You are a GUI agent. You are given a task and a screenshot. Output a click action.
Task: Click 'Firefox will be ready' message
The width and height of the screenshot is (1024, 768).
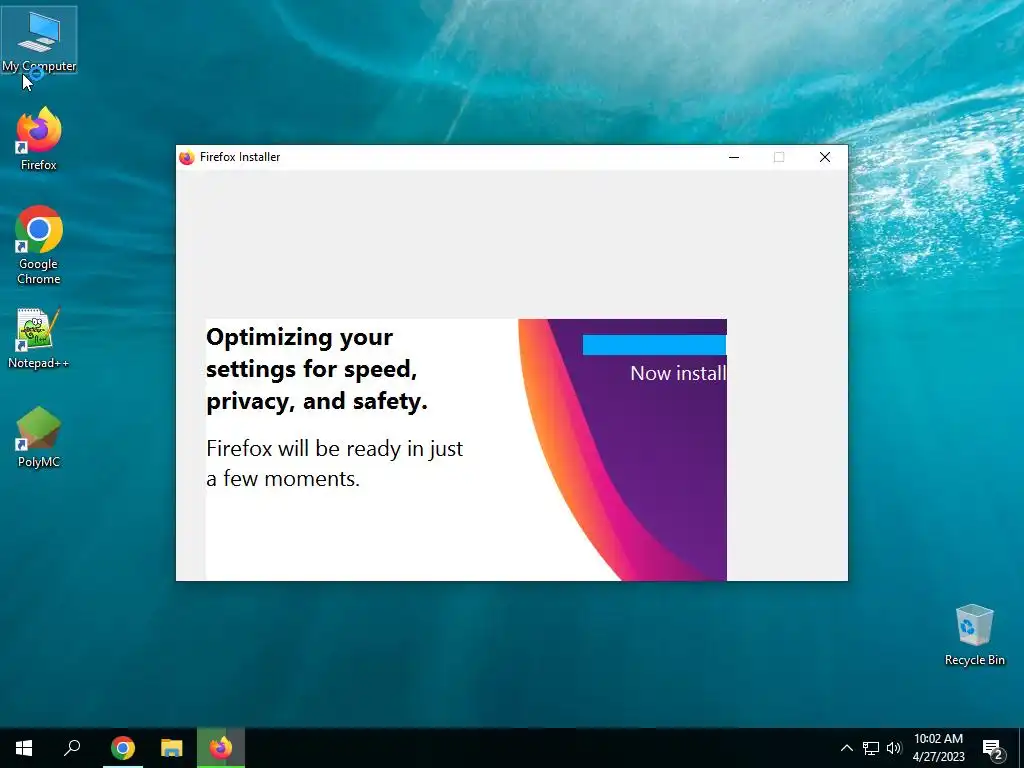[x=334, y=464]
